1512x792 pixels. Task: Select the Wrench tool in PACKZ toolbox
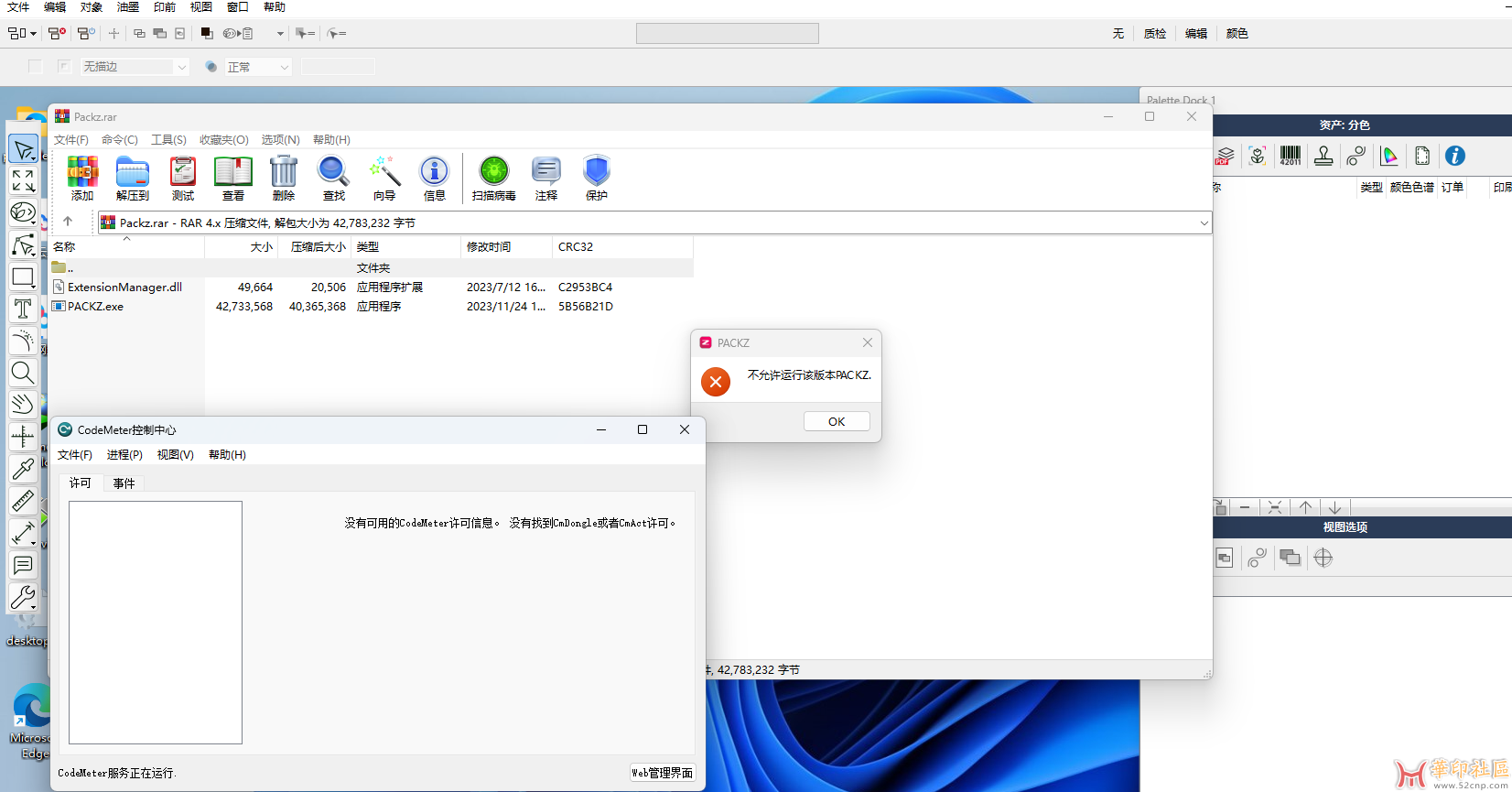click(23, 597)
